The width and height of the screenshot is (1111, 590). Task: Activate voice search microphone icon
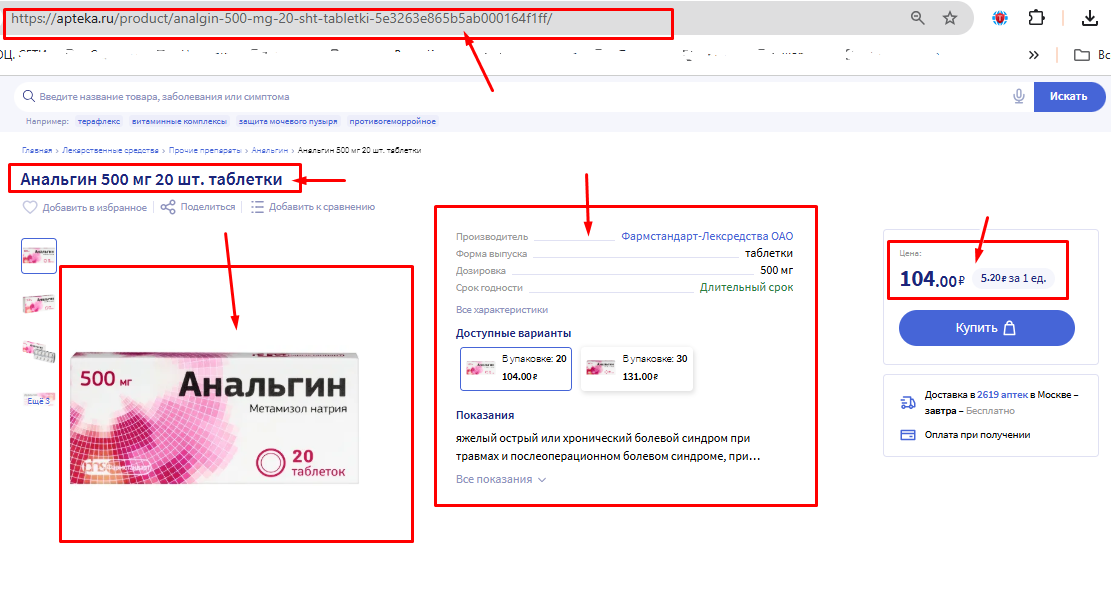click(x=1019, y=96)
